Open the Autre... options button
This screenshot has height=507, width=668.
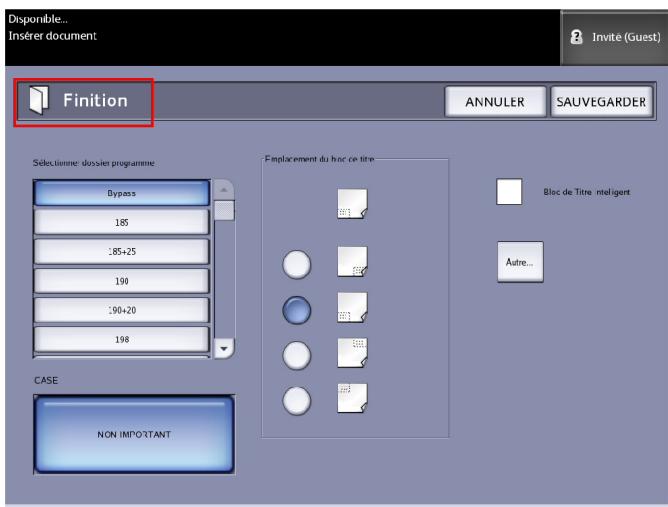520,262
